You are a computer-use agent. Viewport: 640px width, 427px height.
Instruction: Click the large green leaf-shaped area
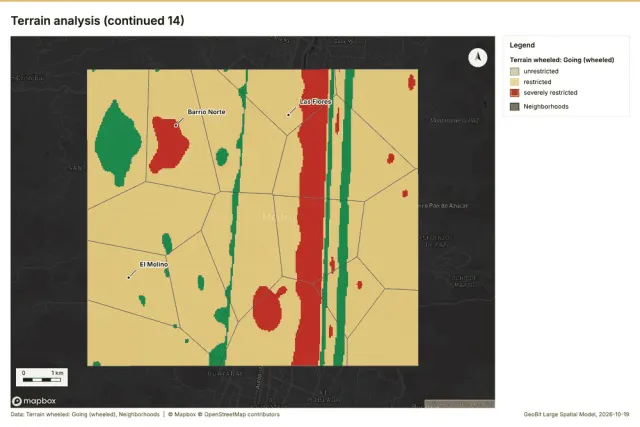118,143
